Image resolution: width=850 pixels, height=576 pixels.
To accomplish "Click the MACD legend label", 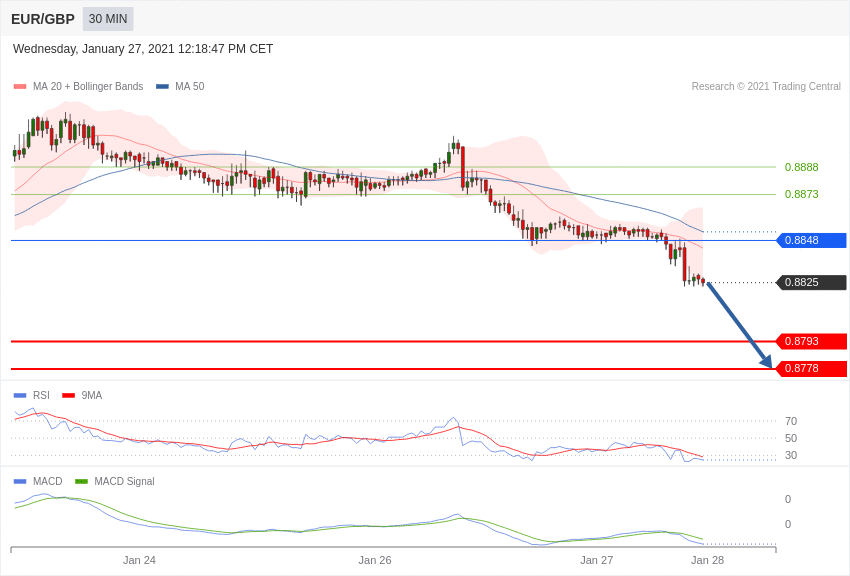I will (48, 481).
